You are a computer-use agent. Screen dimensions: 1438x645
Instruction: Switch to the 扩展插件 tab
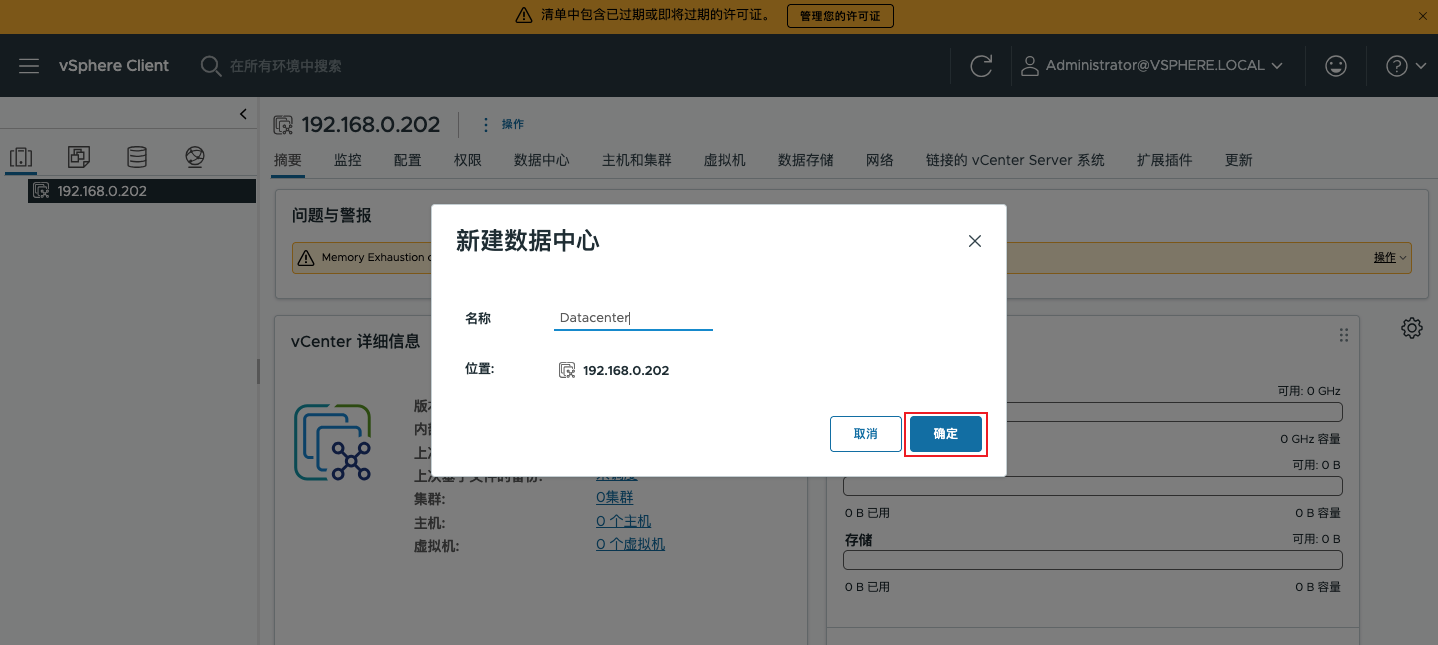coord(1165,160)
